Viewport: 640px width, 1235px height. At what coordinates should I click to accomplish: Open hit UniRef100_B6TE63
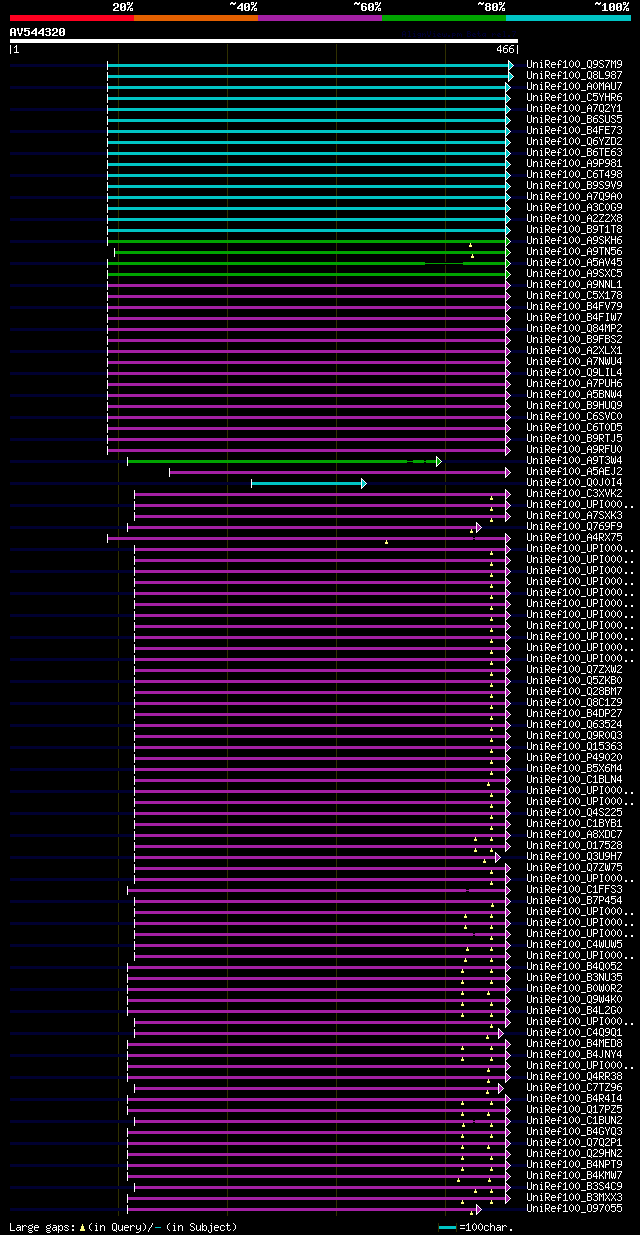click(x=574, y=152)
